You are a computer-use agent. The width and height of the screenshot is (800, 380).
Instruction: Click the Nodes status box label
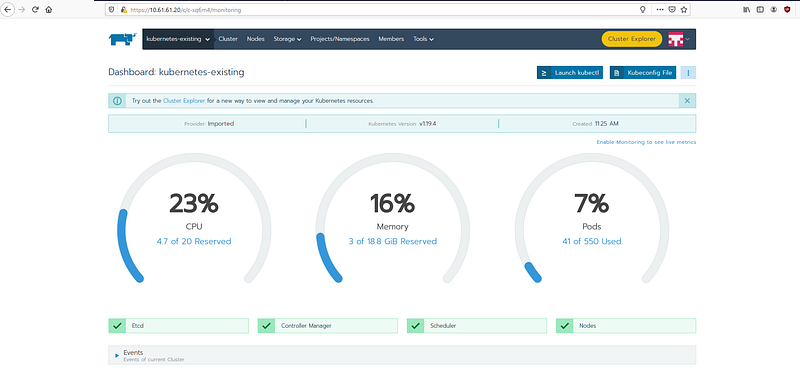587,325
